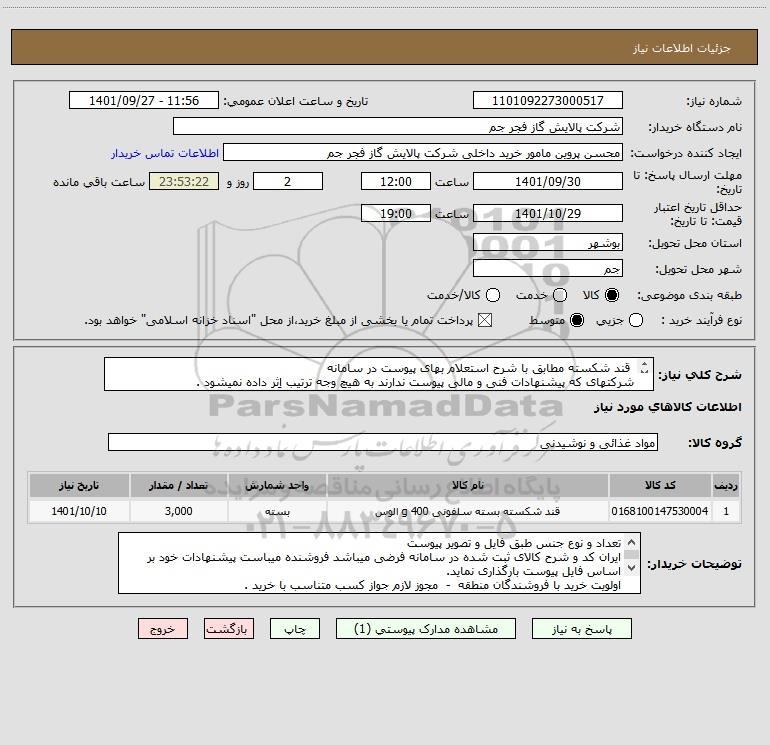Click the page title جزئیات اطلاعات نیاز
This screenshot has width=770, height=745.
682,48
